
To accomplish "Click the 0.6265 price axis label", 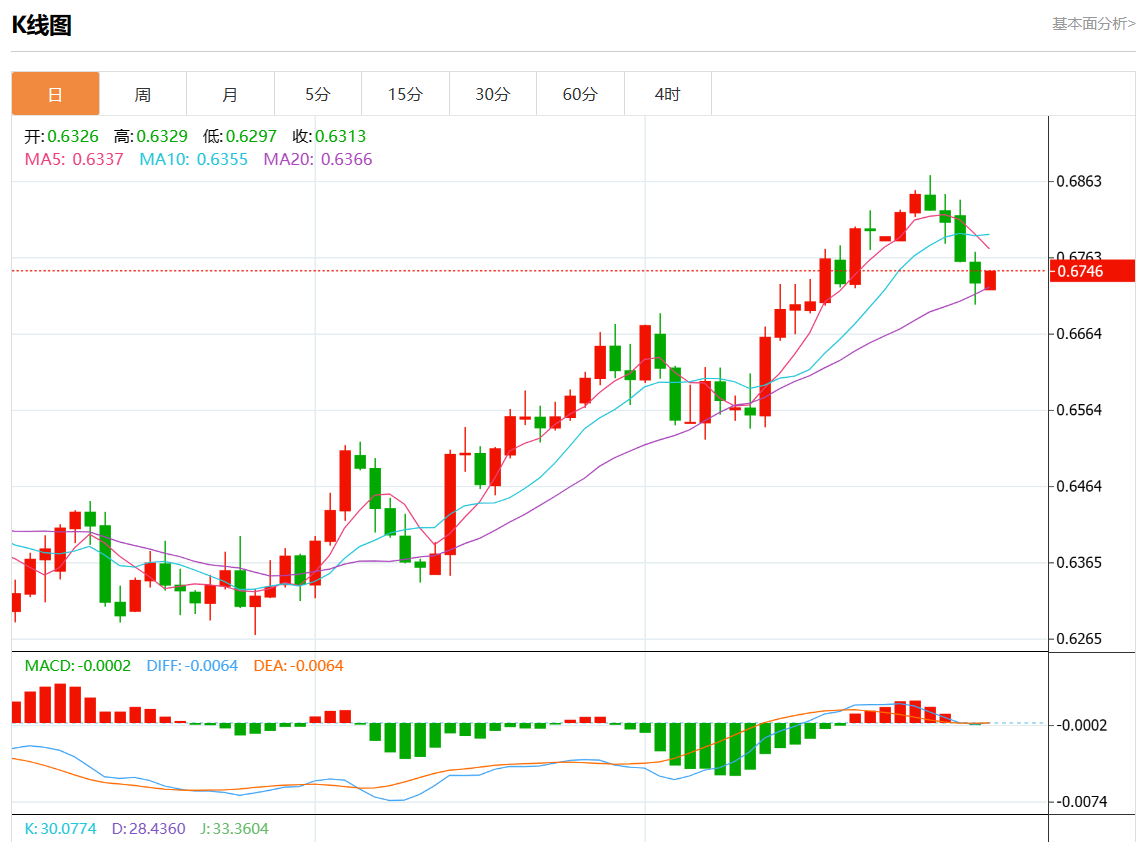I will point(1079,639).
